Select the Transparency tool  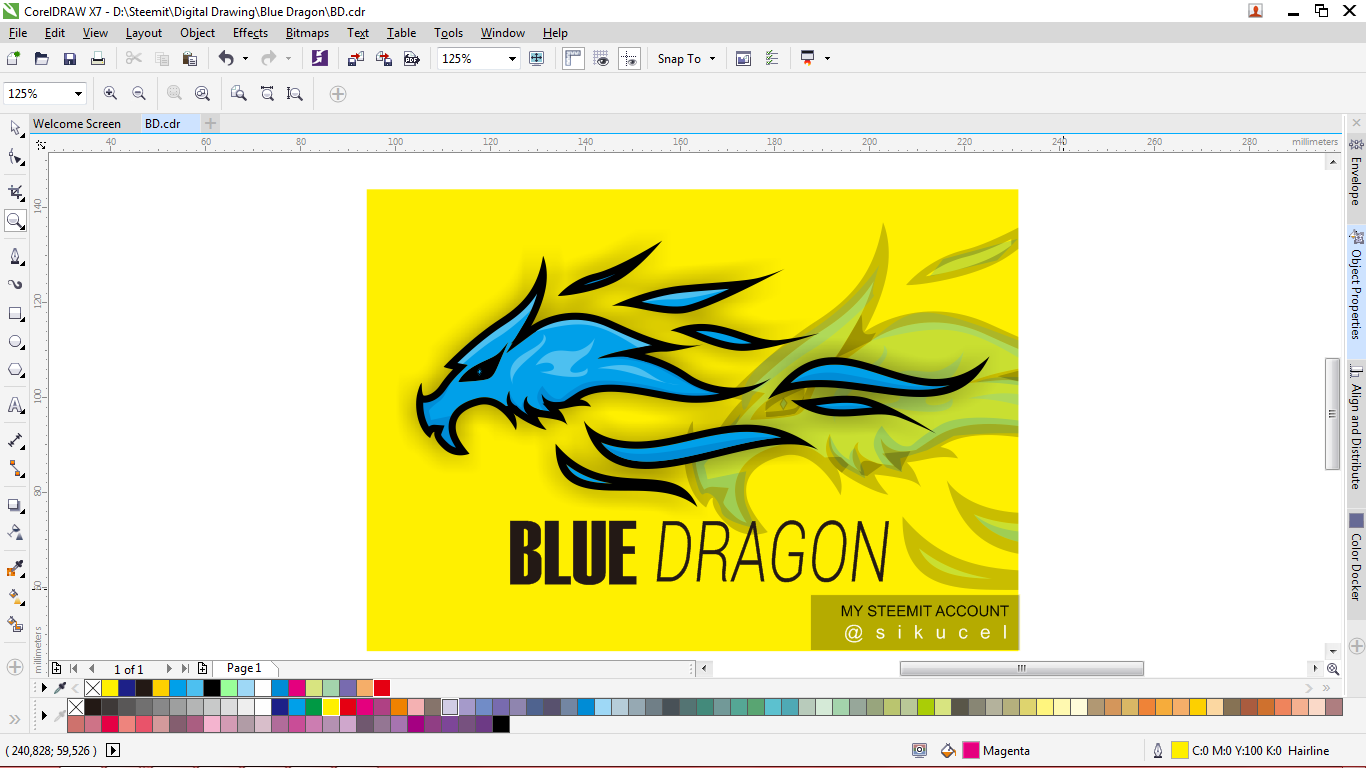pyautogui.click(x=15, y=532)
